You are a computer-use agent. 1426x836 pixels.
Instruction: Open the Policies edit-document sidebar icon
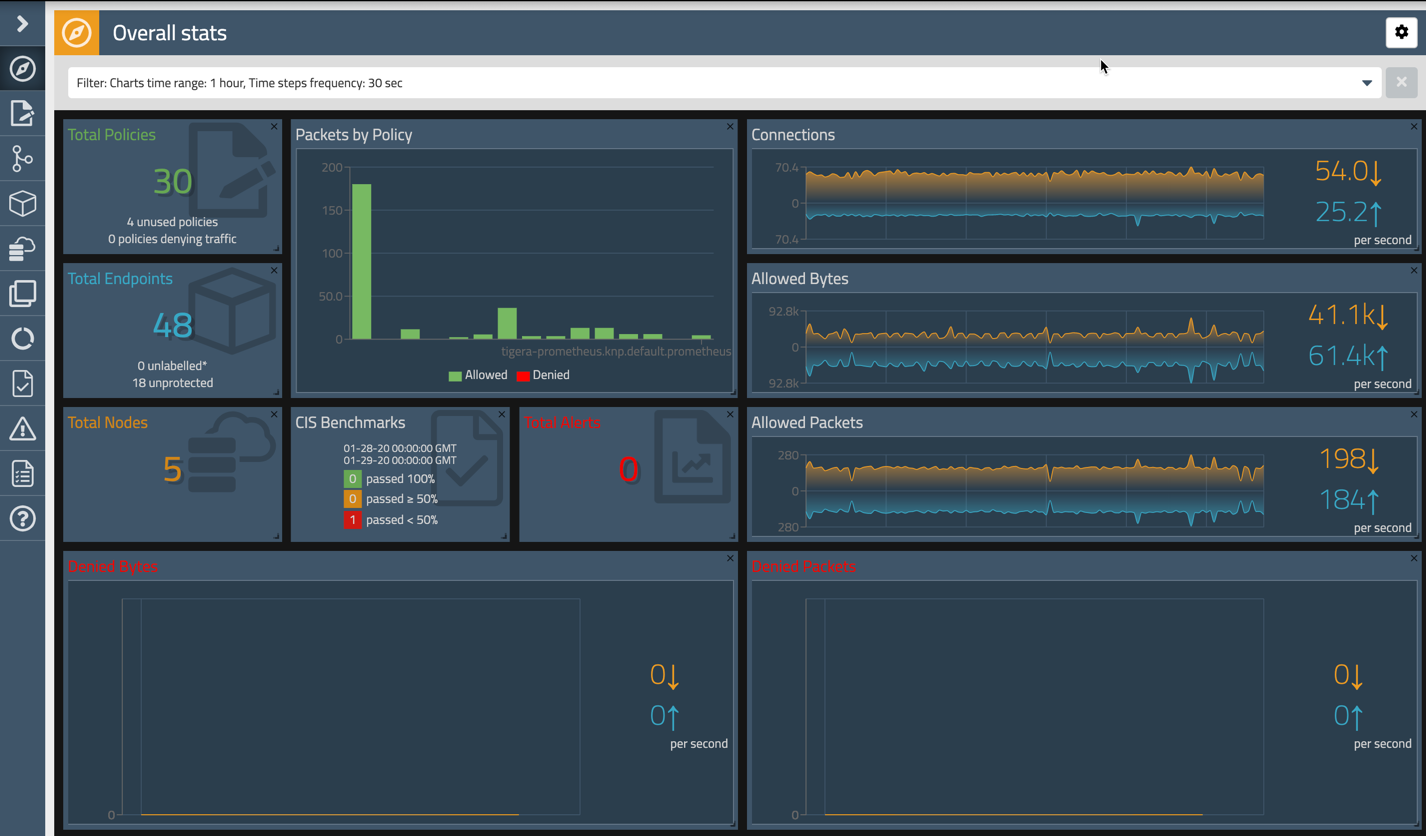point(22,113)
